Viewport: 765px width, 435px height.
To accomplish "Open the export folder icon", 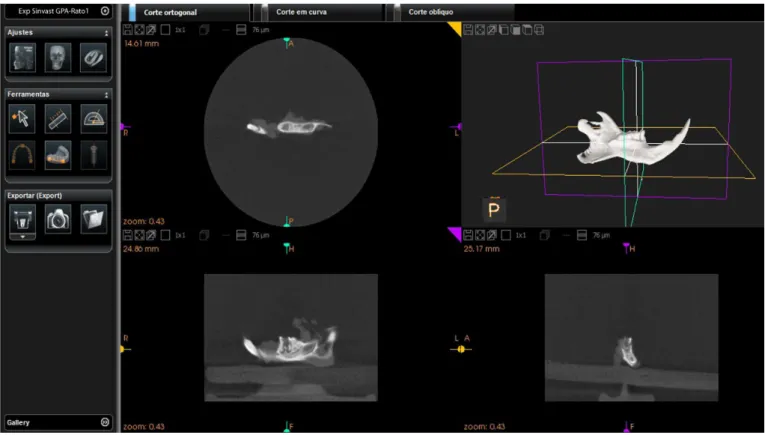I will 94,219.
